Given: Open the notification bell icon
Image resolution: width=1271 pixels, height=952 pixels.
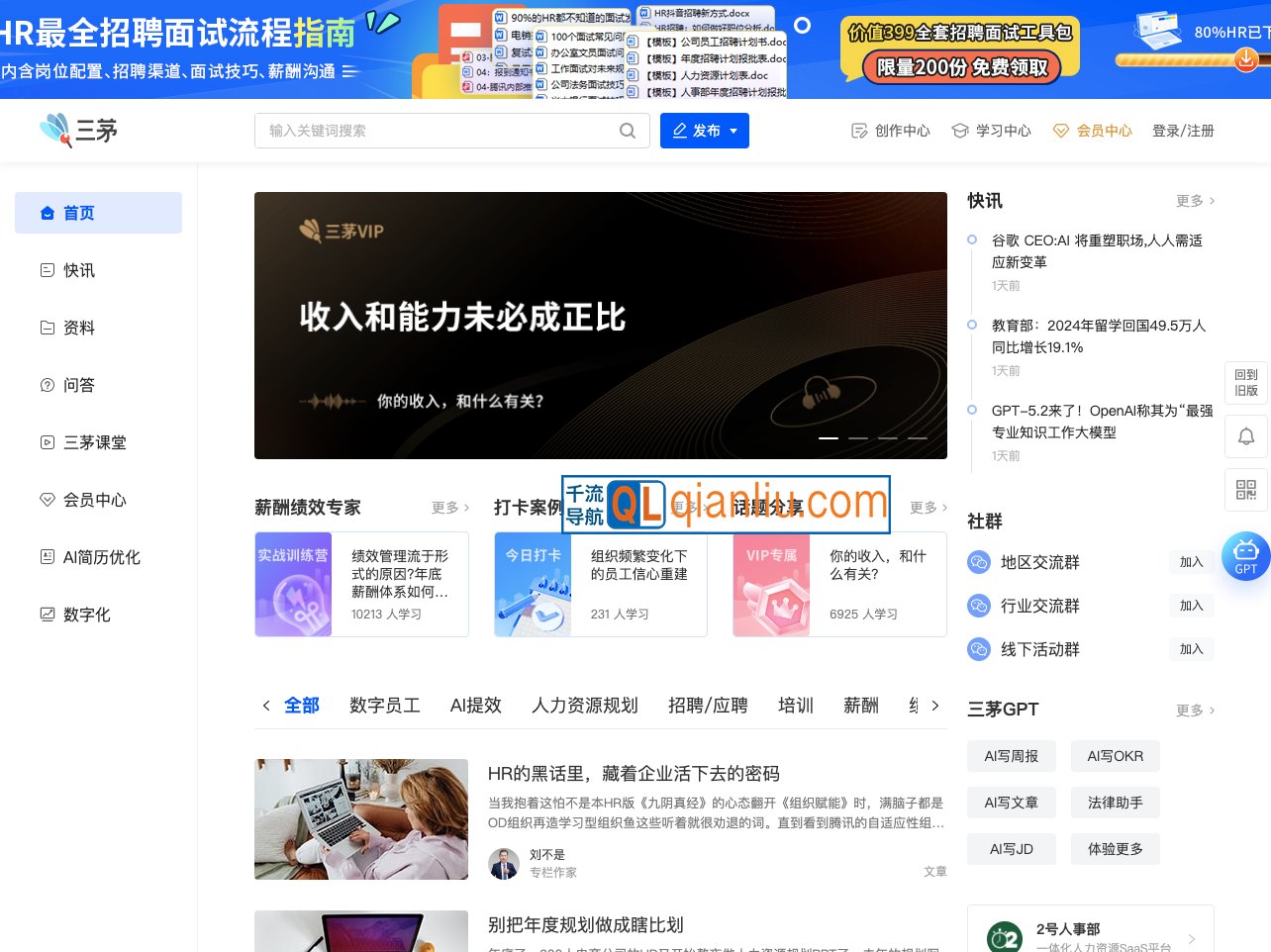Looking at the screenshot, I should [1246, 436].
